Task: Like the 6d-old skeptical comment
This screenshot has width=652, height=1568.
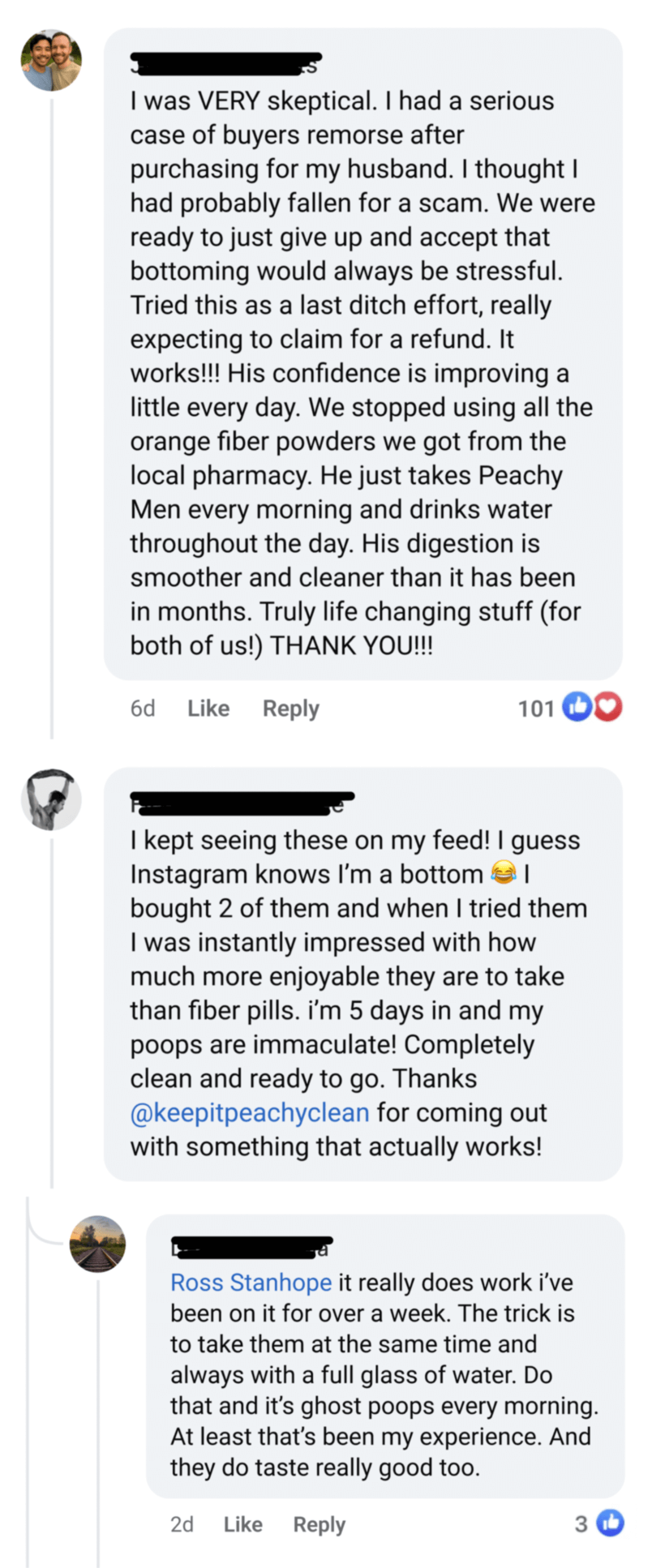Action: [x=208, y=709]
